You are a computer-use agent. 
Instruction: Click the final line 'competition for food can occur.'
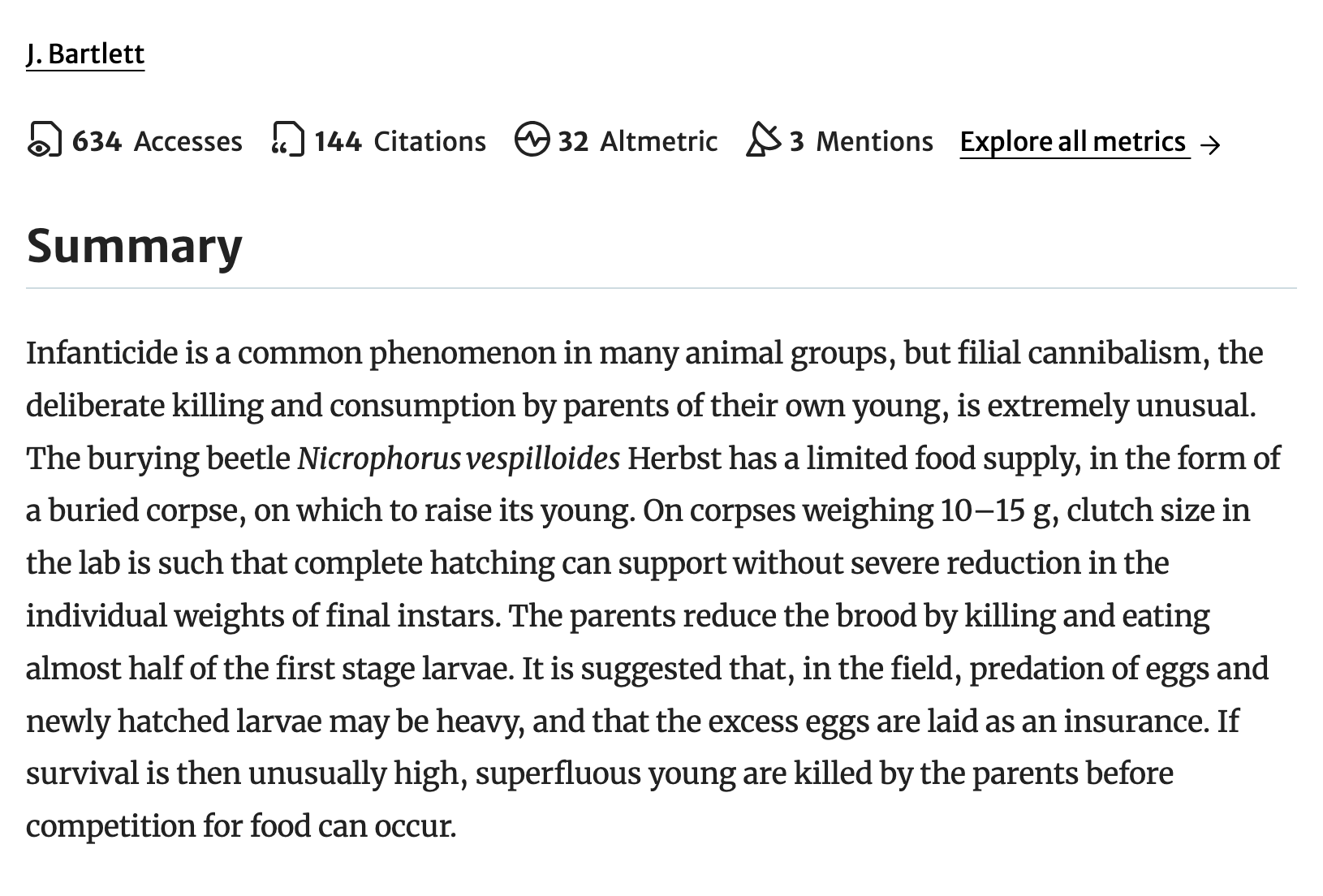pyautogui.click(x=241, y=826)
